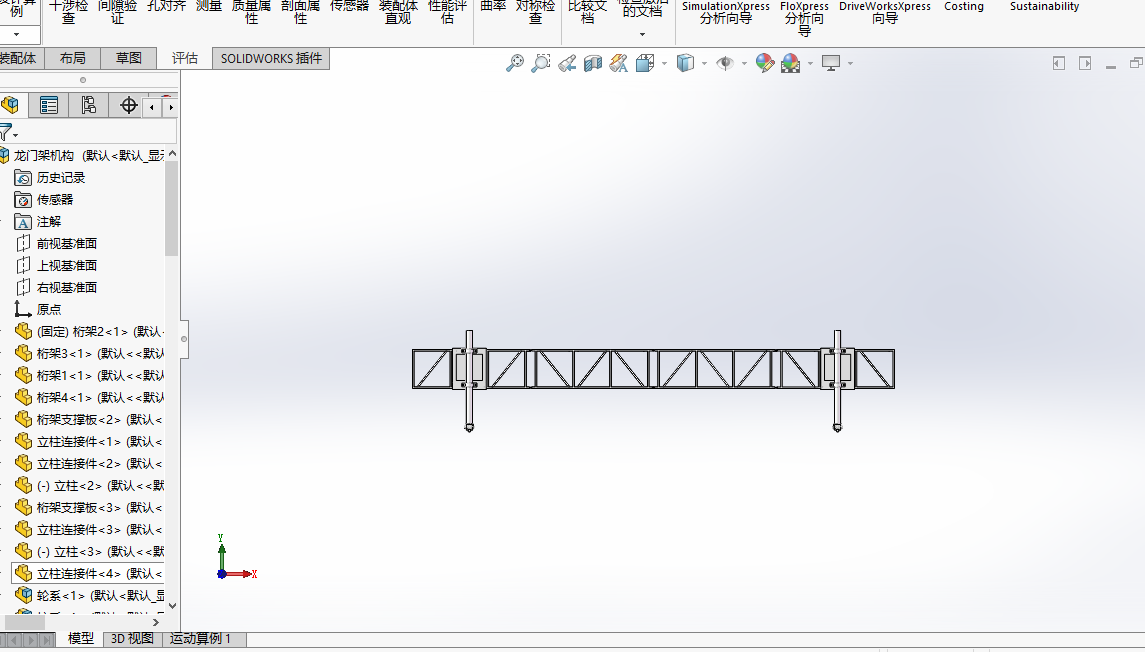The width and height of the screenshot is (1145, 652).
Task: Click the Zoom to Fit icon
Action: click(x=515, y=63)
